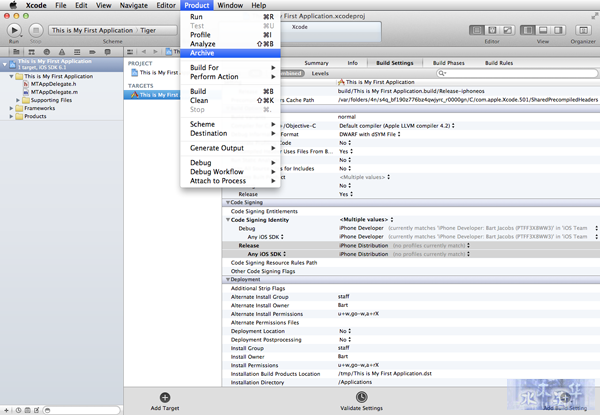This screenshot has height=415, width=600.
Task: Click the recent files clock filter icon
Action: point(18,410)
